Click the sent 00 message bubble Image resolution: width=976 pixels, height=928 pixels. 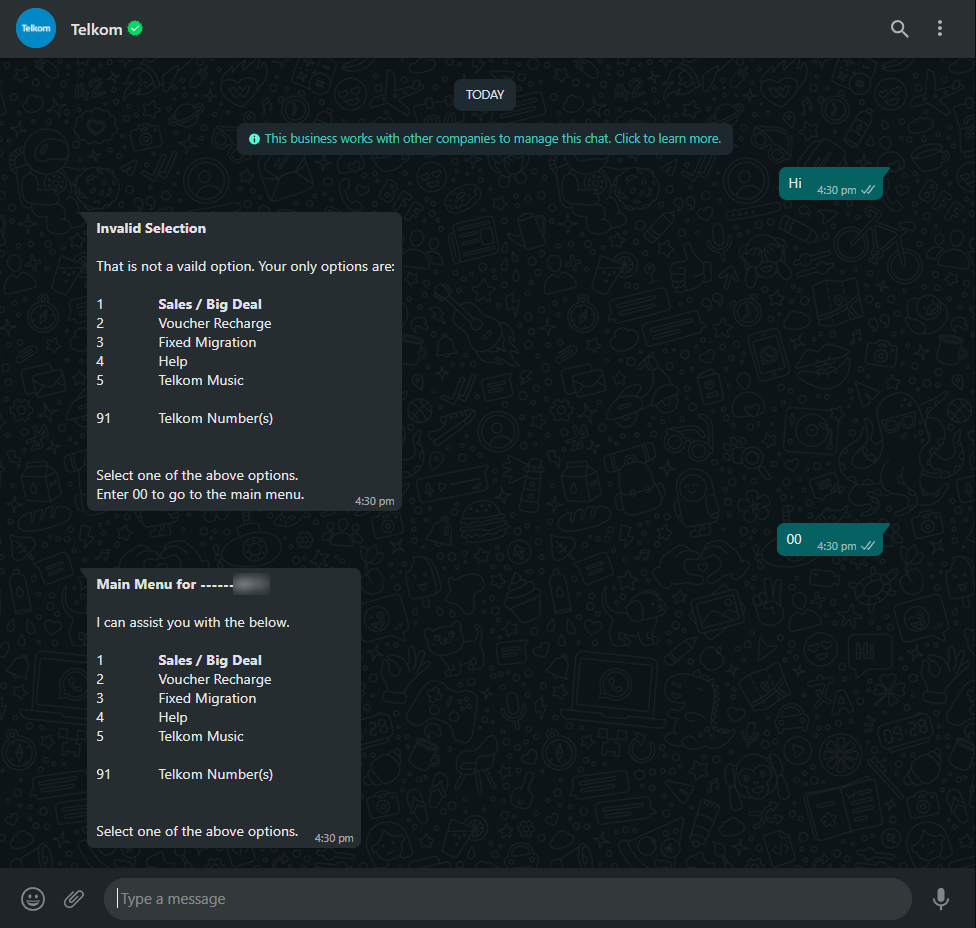(830, 540)
